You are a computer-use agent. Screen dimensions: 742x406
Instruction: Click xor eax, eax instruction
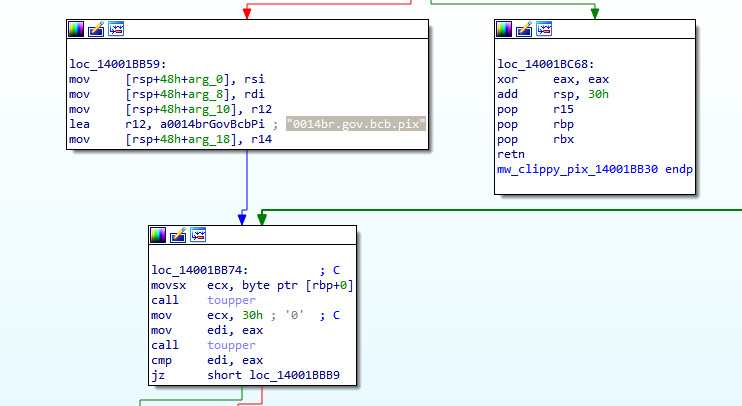pyautogui.click(x=553, y=79)
